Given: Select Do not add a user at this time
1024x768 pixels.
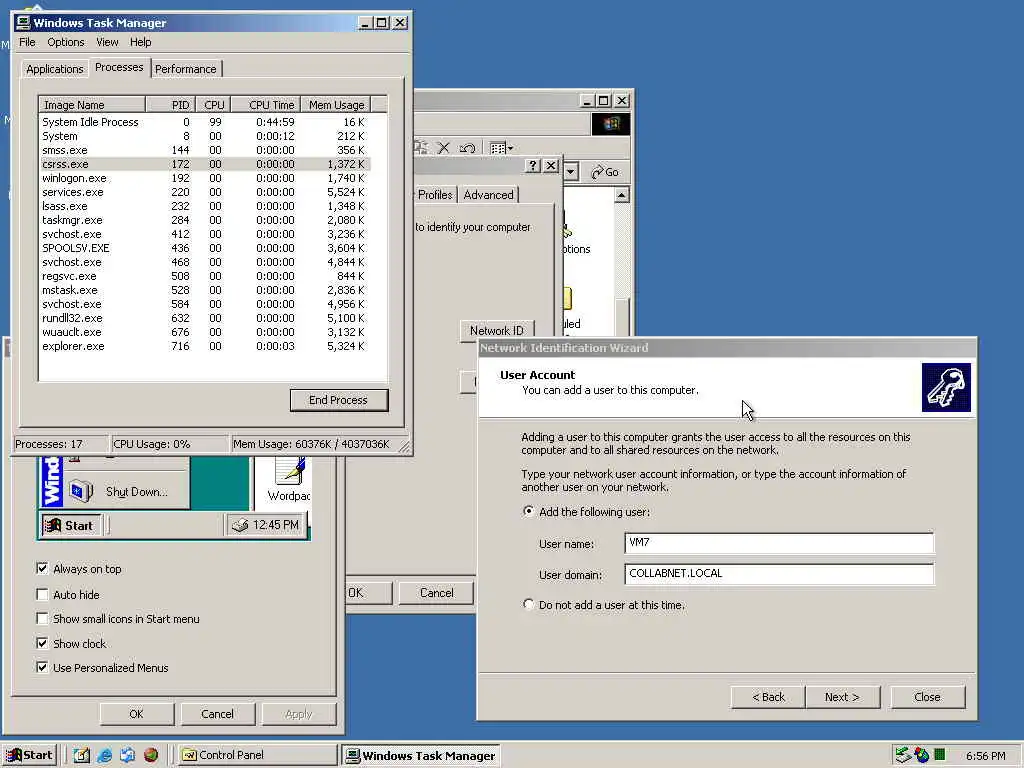Looking at the screenshot, I should pyautogui.click(x=528, y=604).
